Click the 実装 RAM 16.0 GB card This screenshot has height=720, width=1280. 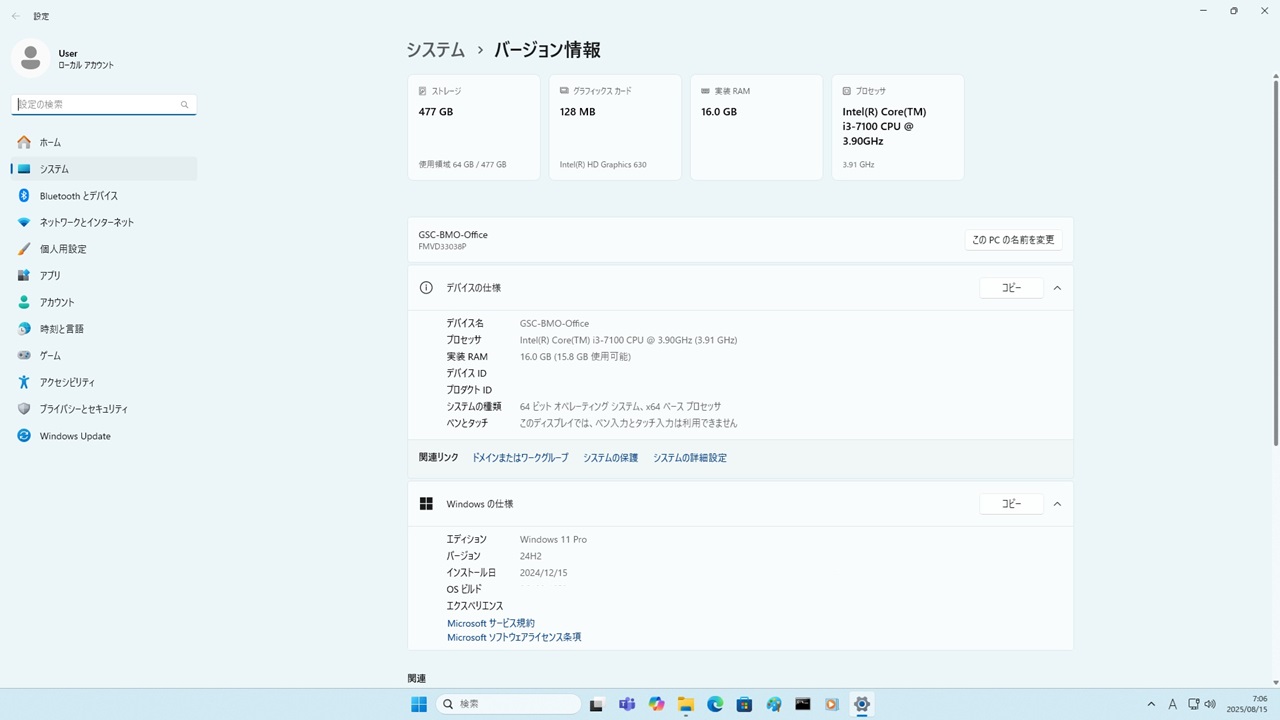[757, 127]
